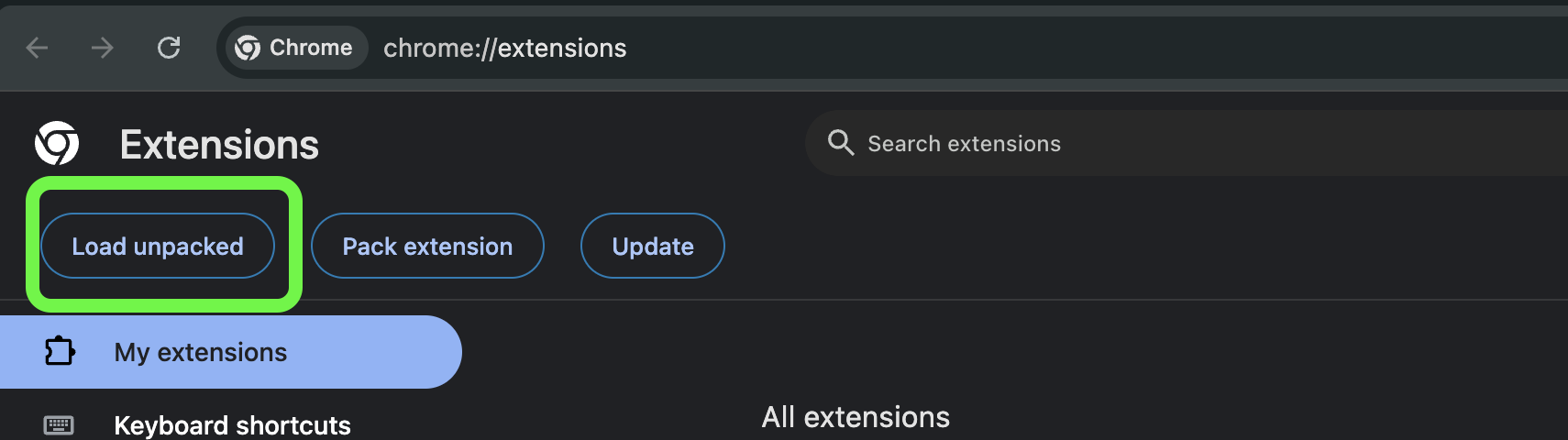Click the Load unpacked button

158,246
